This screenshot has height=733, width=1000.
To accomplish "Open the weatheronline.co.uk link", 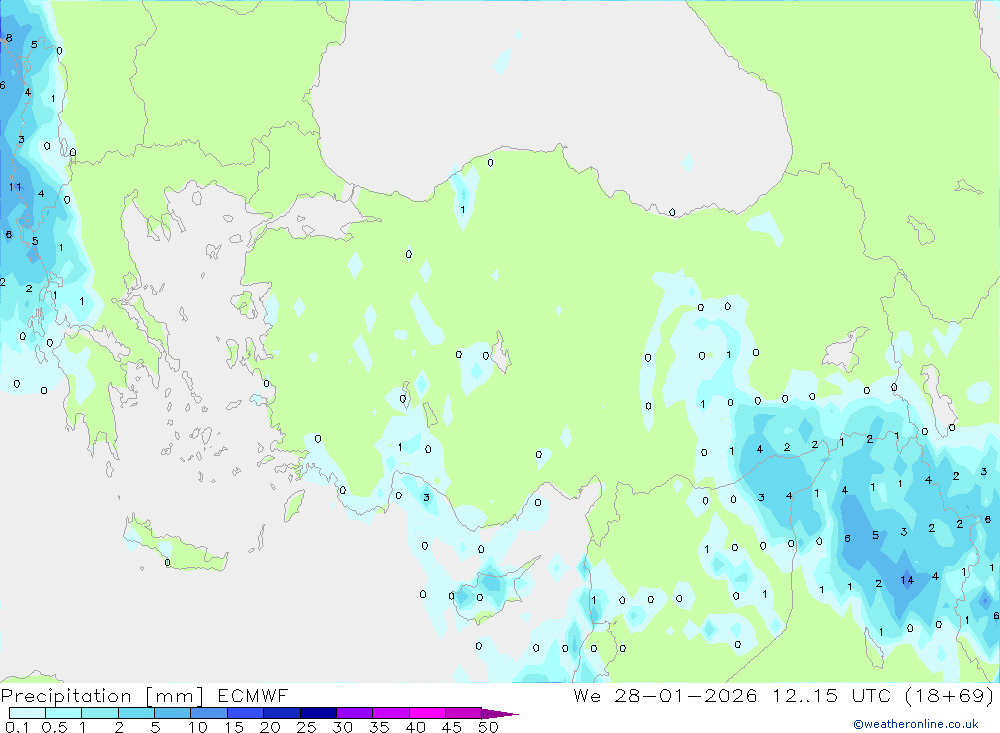I will [916, 724].
